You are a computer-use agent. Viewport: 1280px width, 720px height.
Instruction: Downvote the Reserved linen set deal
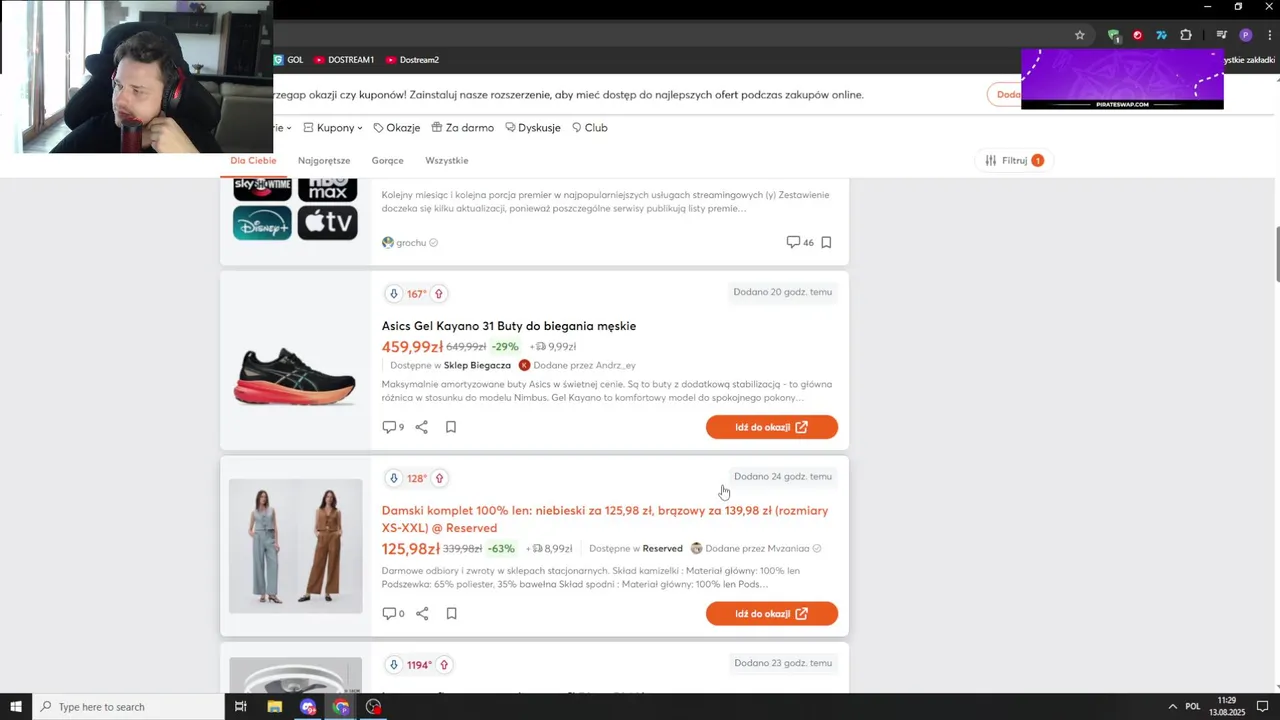pos(394,478)
